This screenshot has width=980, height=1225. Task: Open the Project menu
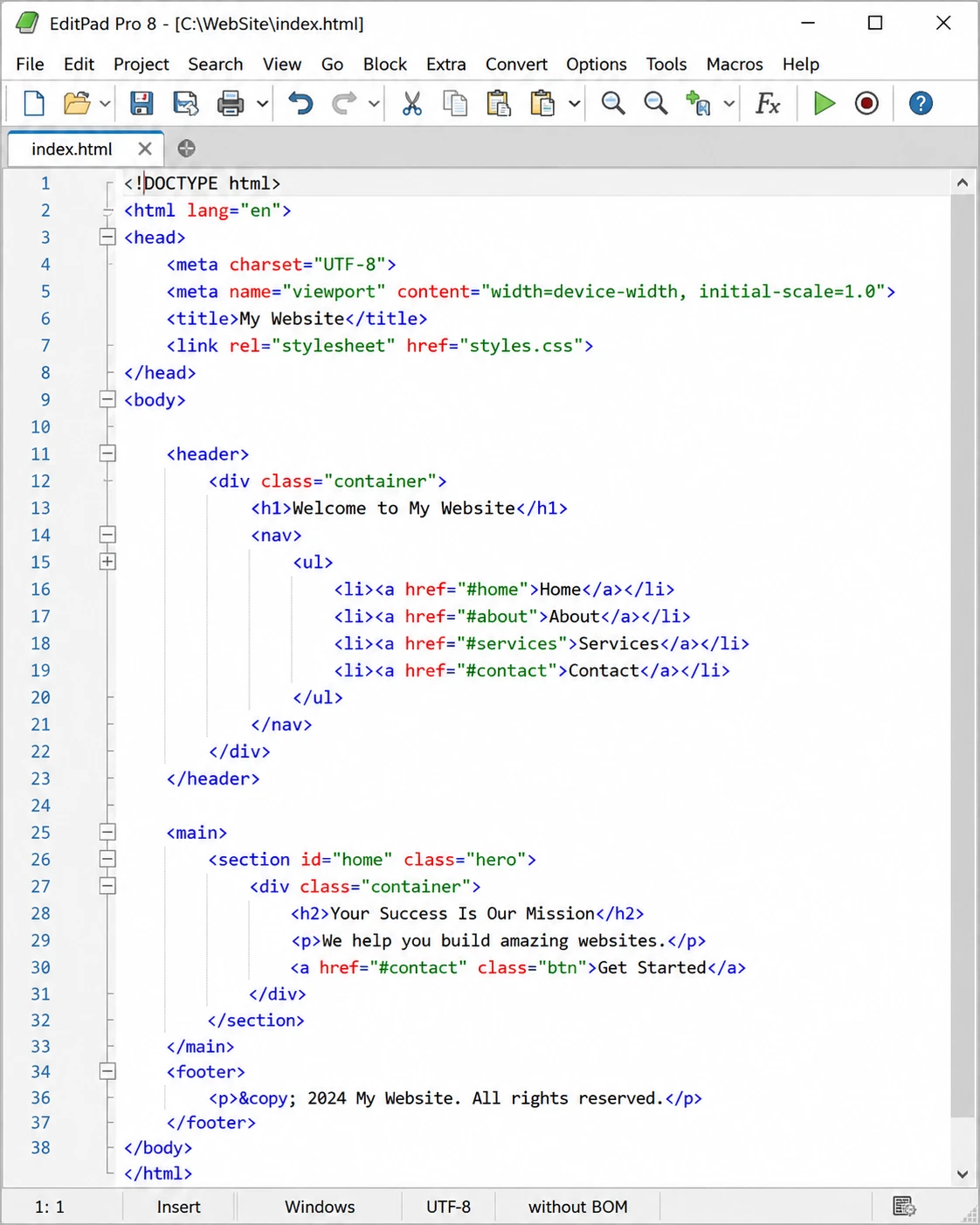point(141,65)
